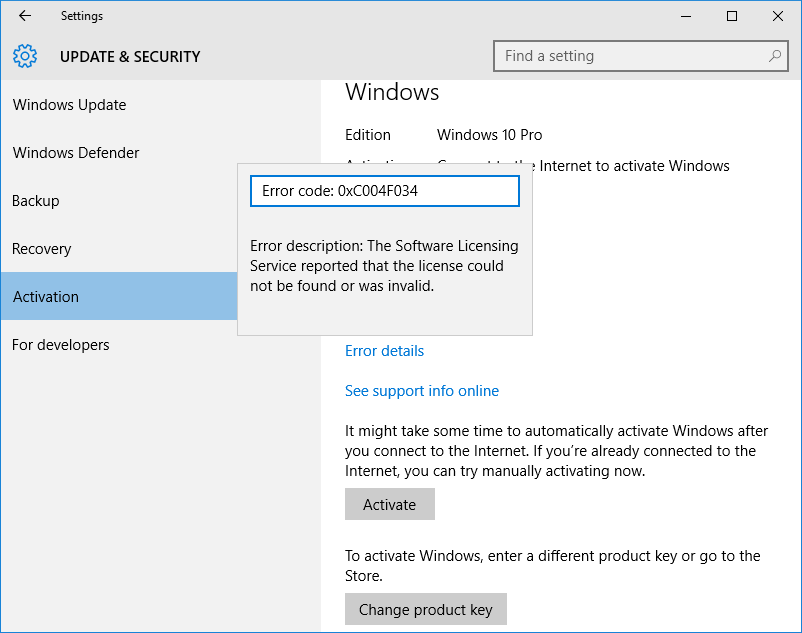Click the Find a setting search box

[641, 56]
